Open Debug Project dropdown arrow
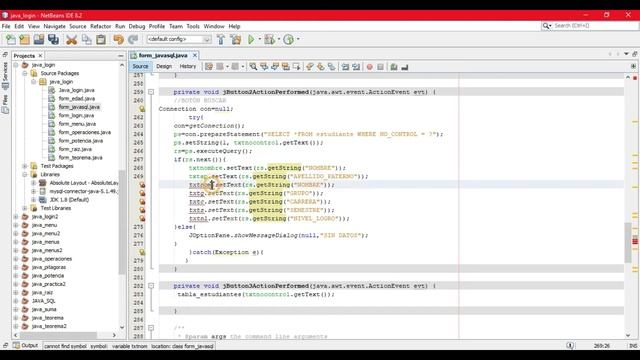Screen dimensions: 640x360 click(x=278, y=39)
